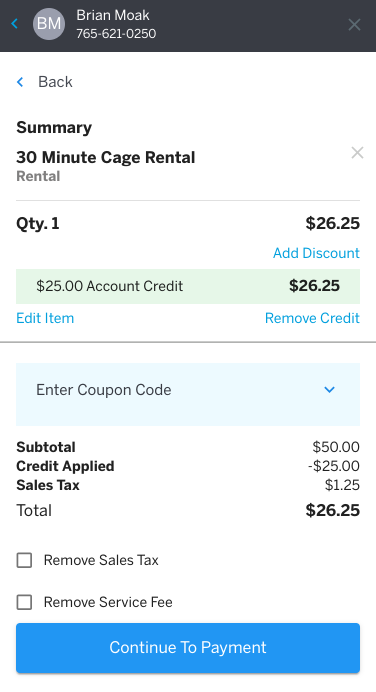Remove the 30 Minute Cage Rental item
376x692 pixels.
pyautogui.click(x=357, y=153)
